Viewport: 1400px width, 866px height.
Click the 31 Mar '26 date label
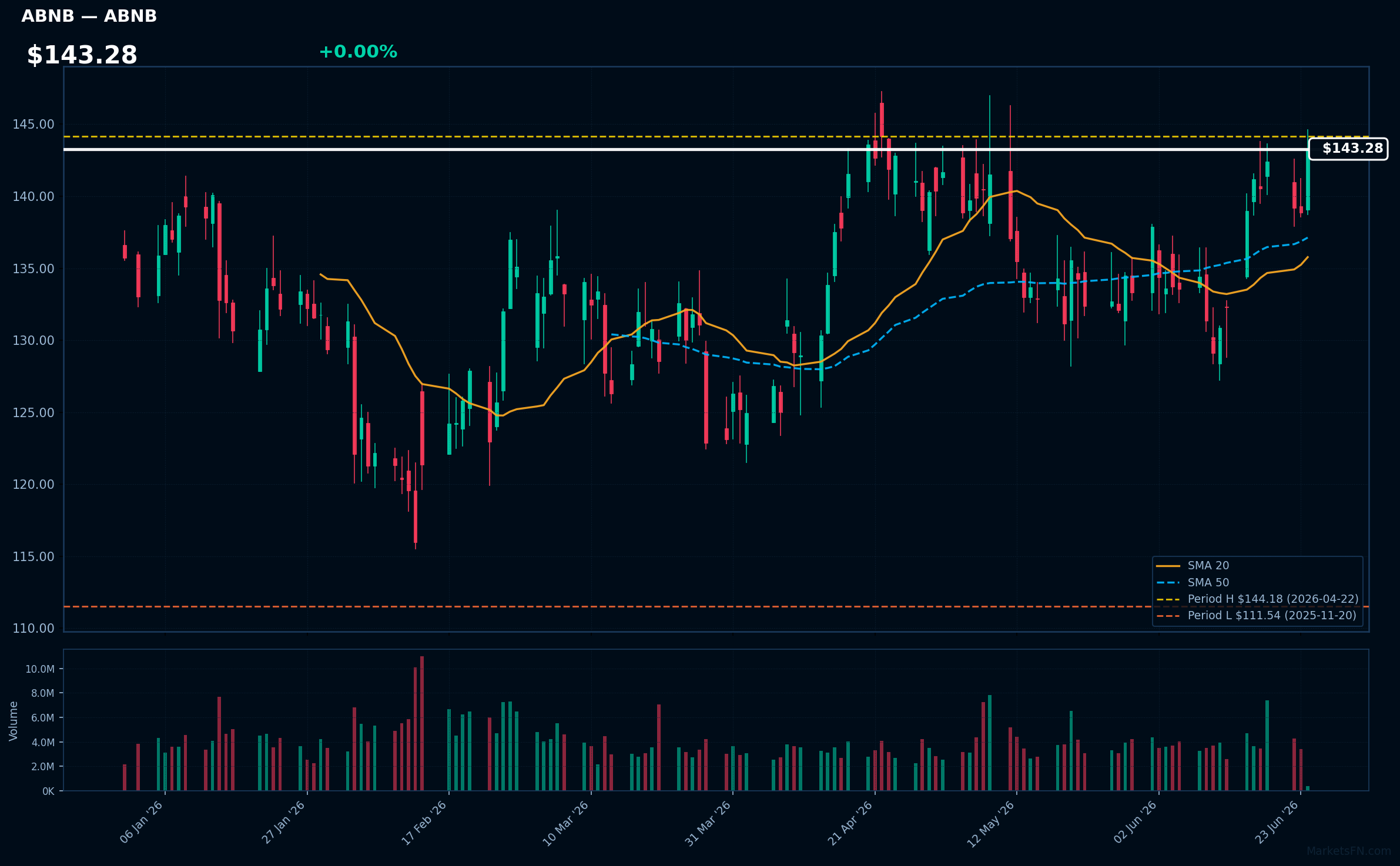[x=708, y=823]
